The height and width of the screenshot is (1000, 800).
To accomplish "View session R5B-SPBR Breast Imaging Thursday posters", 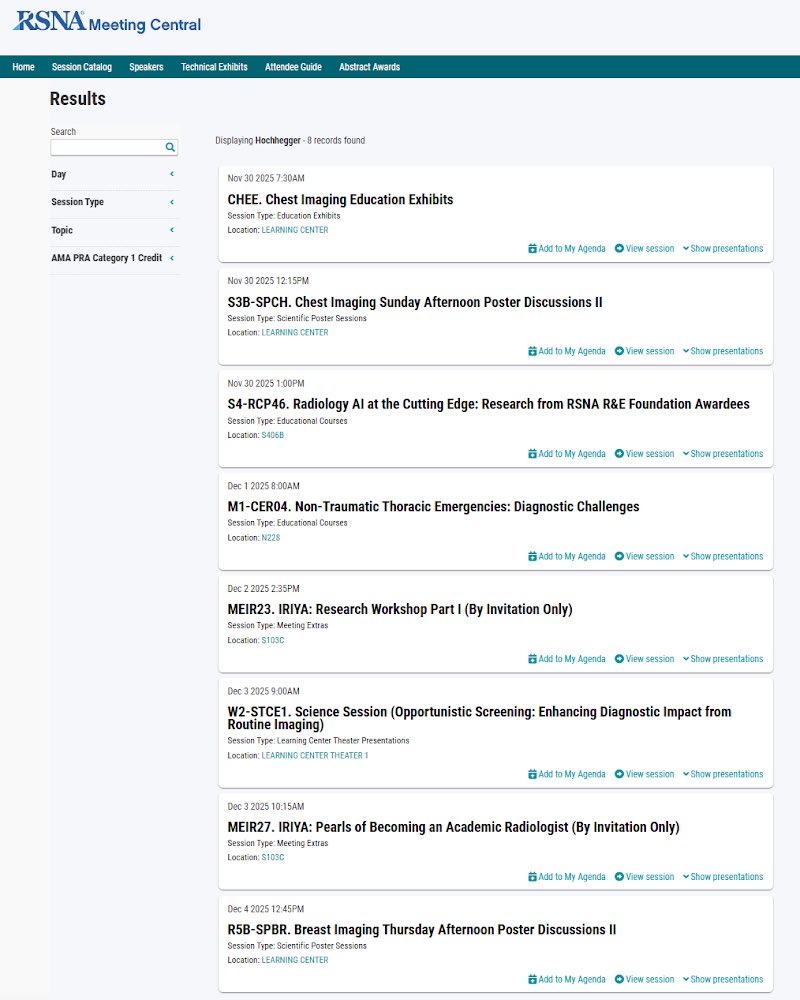I will [644, 980].
